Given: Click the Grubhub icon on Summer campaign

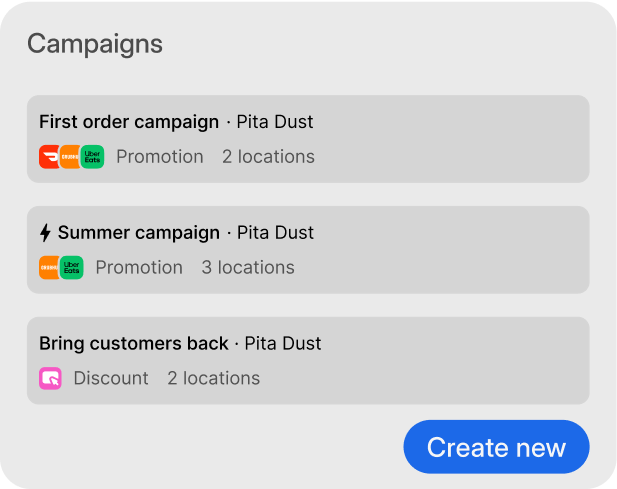Looking at the screenshot, I should [49, 268].
